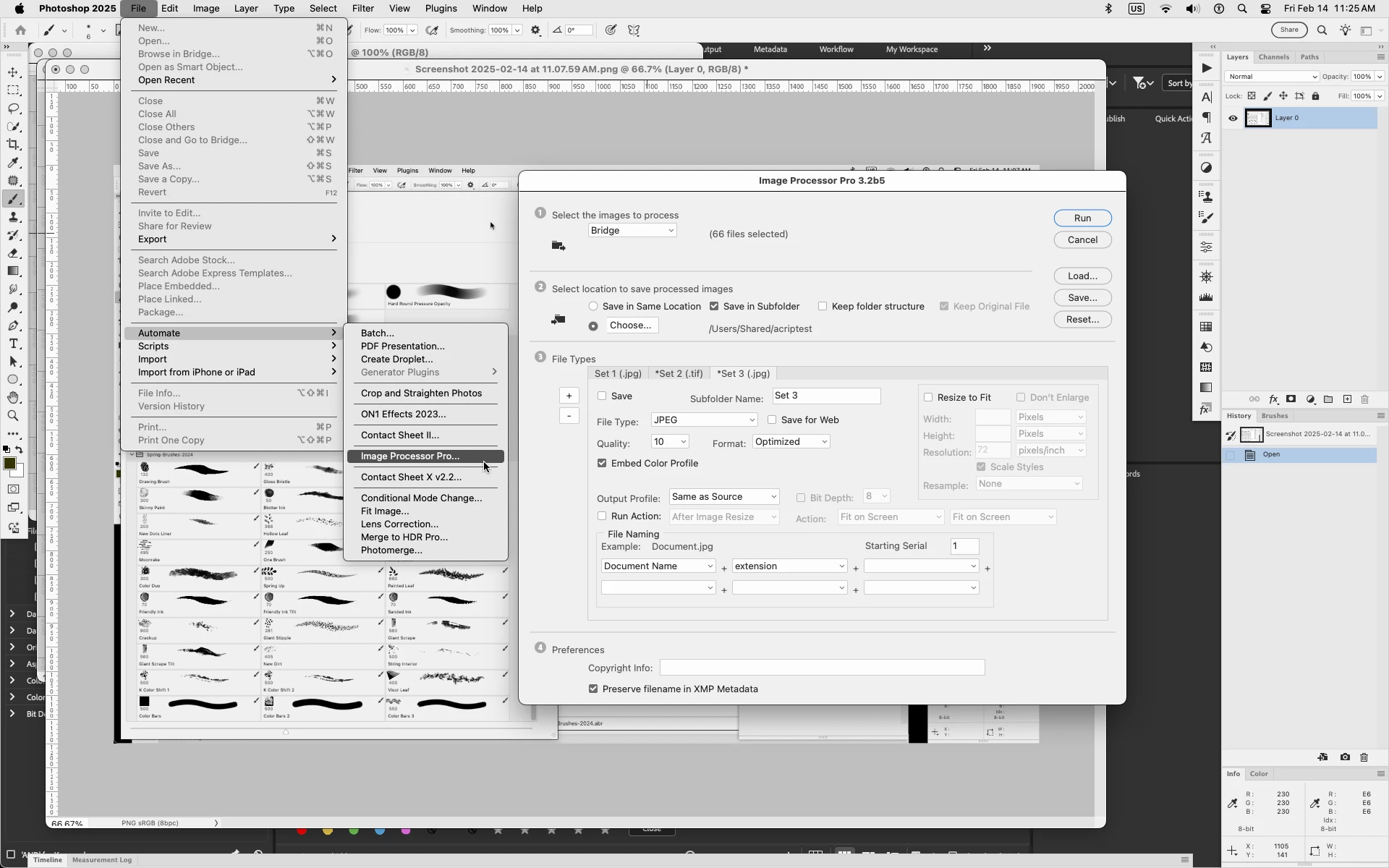Select the Hand tool
This screenshot has height=868, width=1389.
point(14,398)
